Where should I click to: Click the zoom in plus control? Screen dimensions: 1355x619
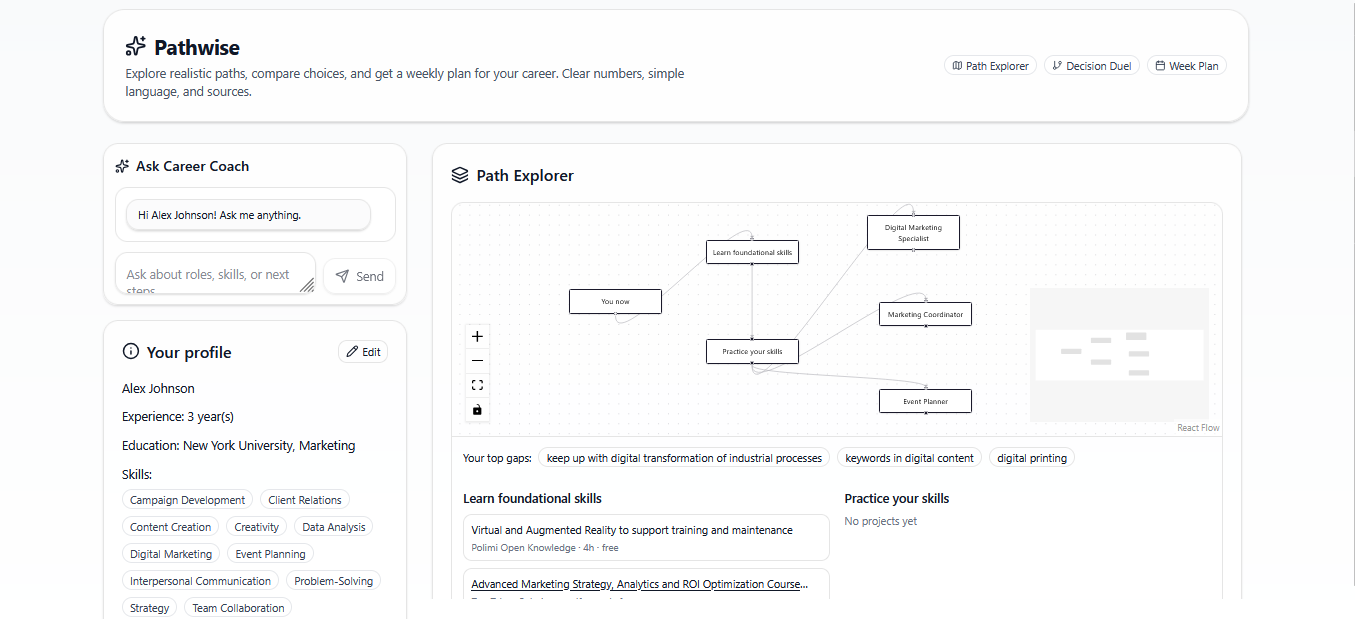[x=477, y=337]
